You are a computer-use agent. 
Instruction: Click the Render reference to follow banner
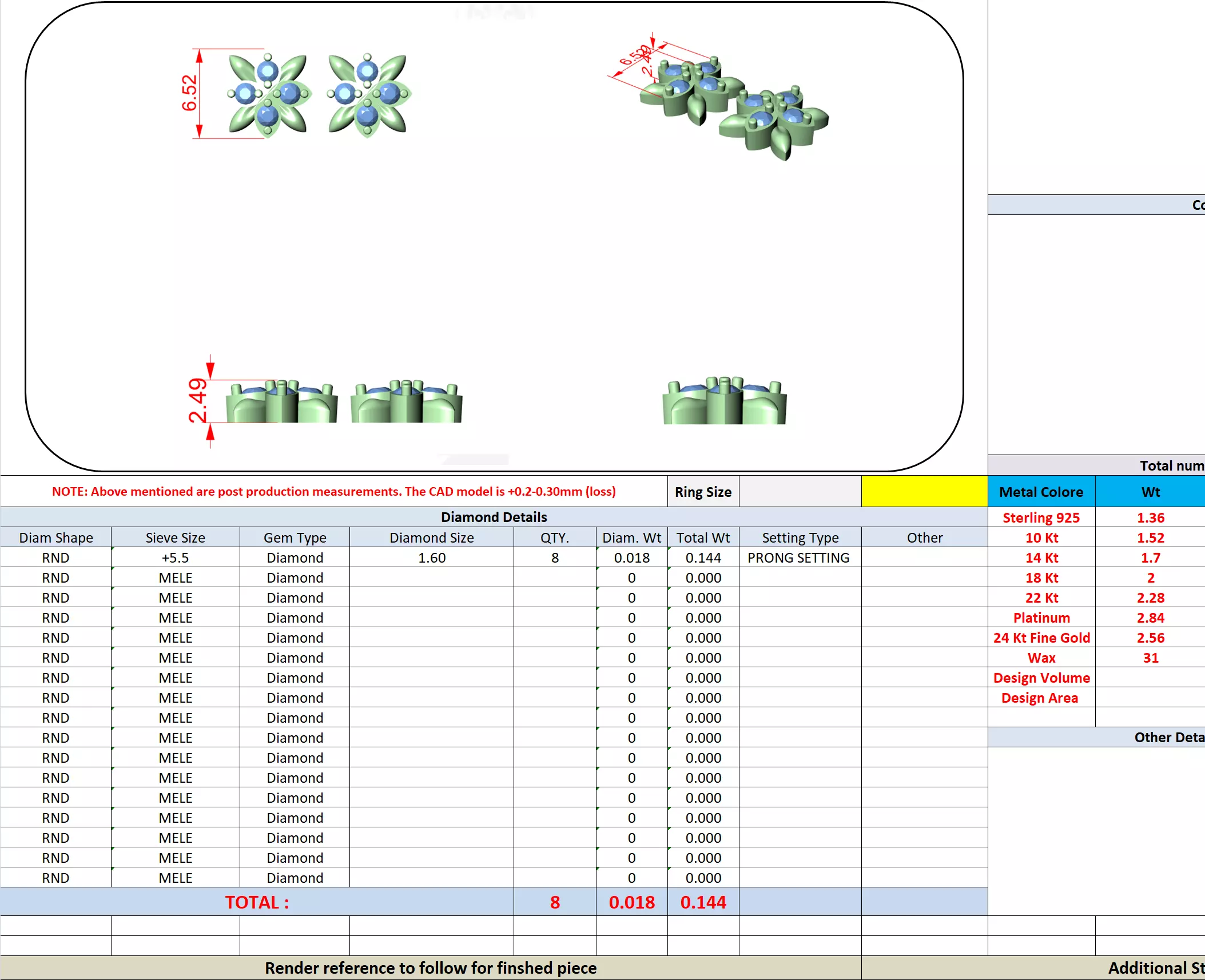click(x=430, y=968)
